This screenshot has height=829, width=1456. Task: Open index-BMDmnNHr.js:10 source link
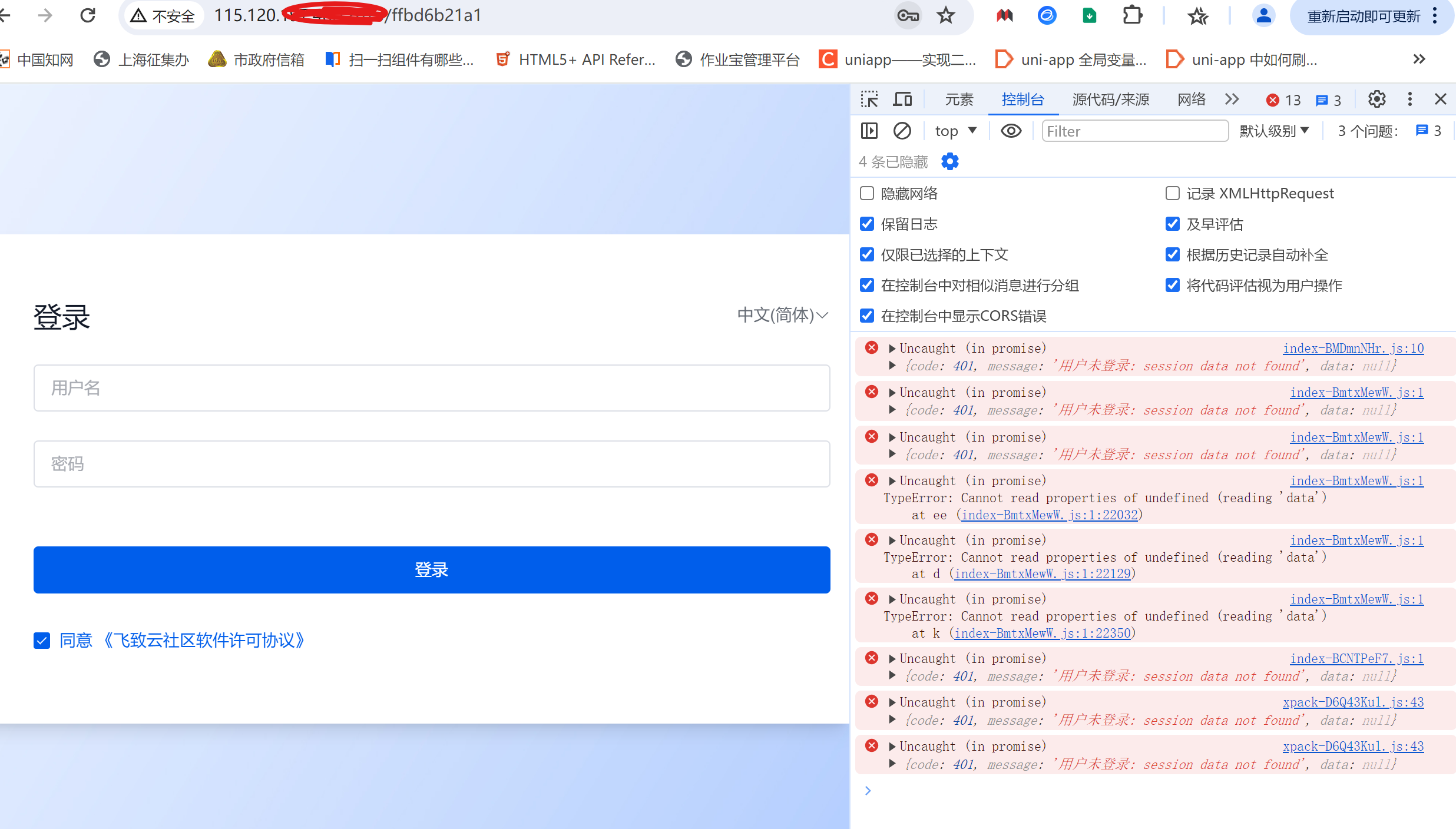[x=1354, y=348]
